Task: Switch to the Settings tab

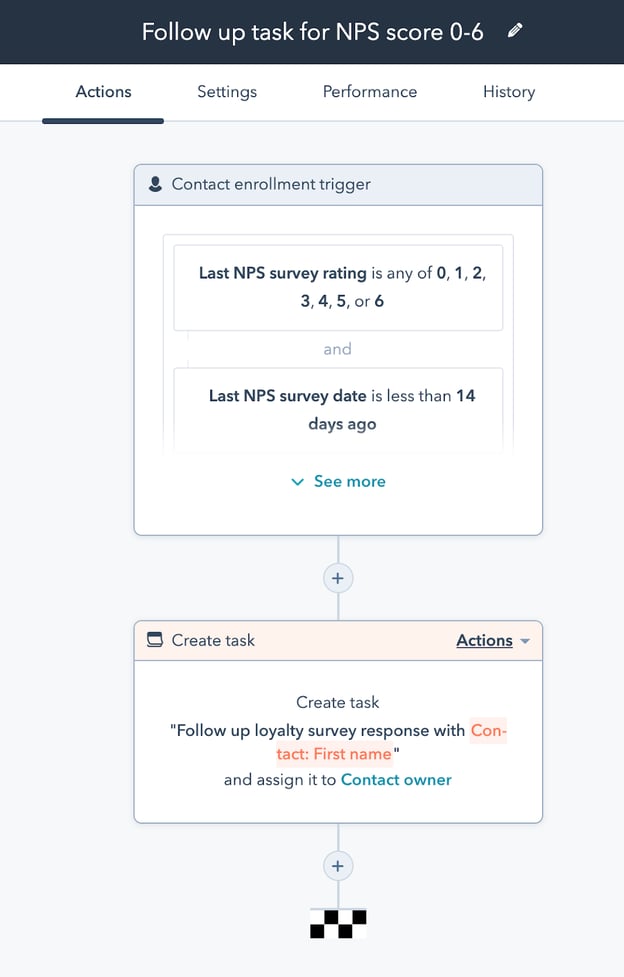Action: click(x=227, y=92)
